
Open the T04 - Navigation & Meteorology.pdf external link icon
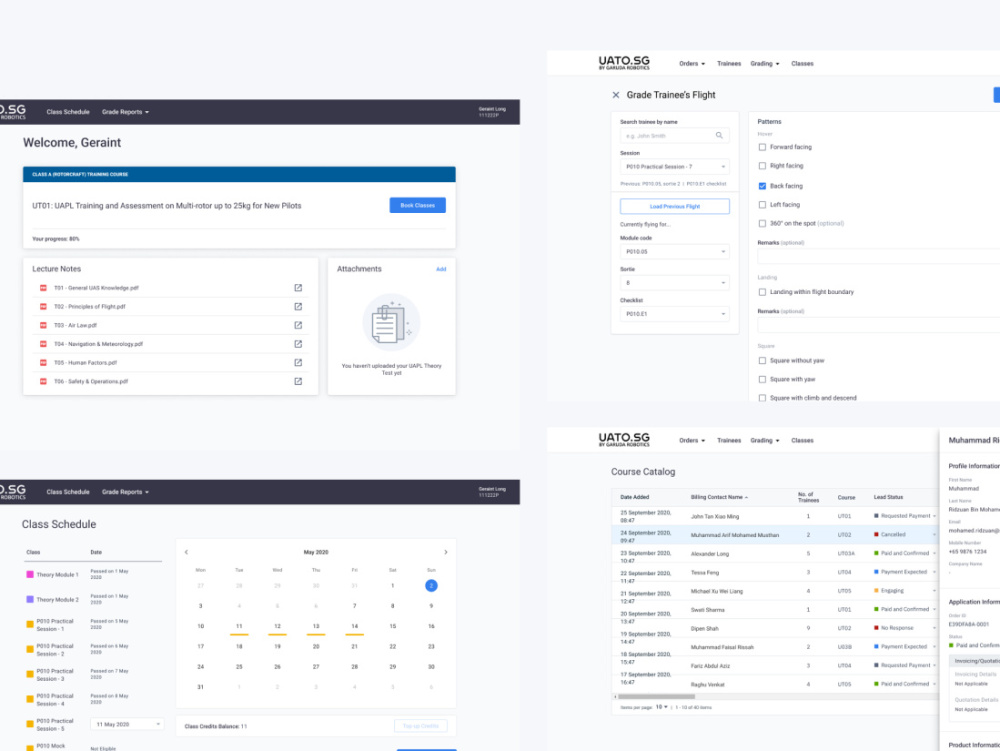pyautogui.click(x=298, y=344)
